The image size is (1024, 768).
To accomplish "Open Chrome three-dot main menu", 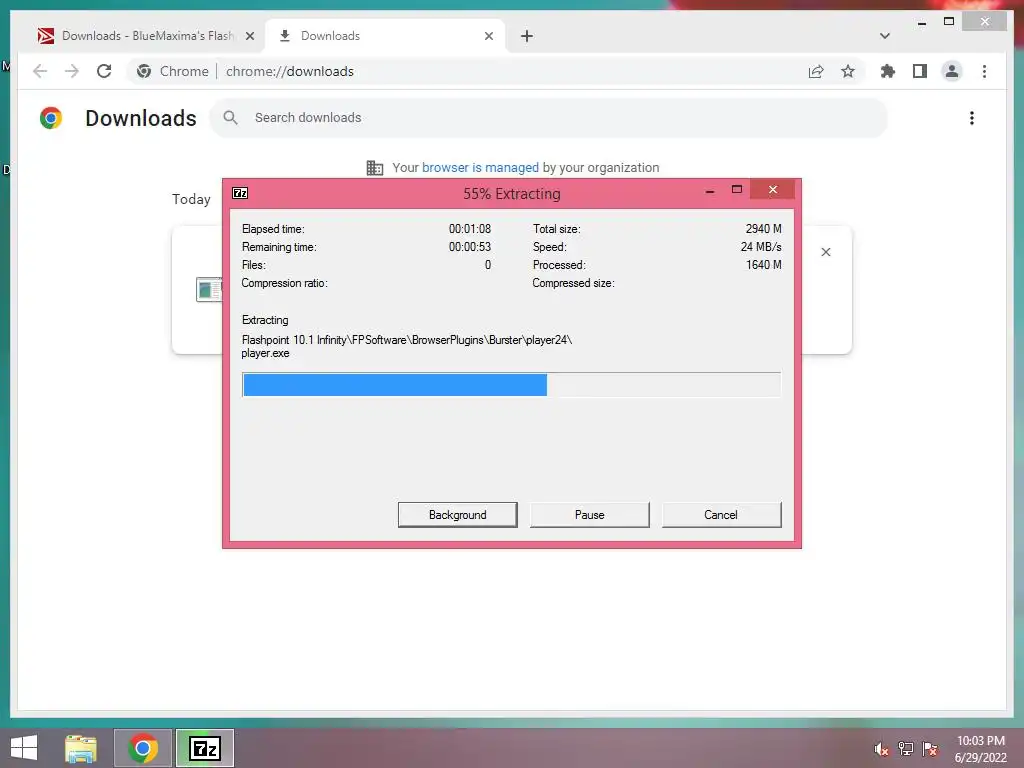I will click(x=984, y=71).
